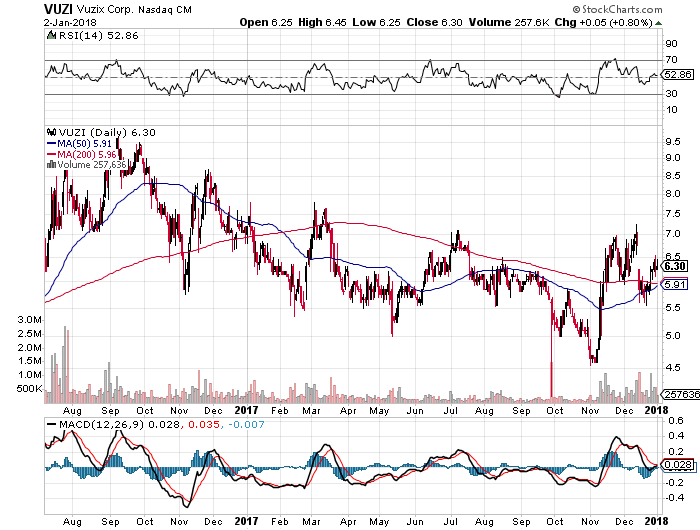The height and width of the screenshot is (530, 700).
Task: Select the red MA(200) line swatch
Action: (x=51, y=154)
